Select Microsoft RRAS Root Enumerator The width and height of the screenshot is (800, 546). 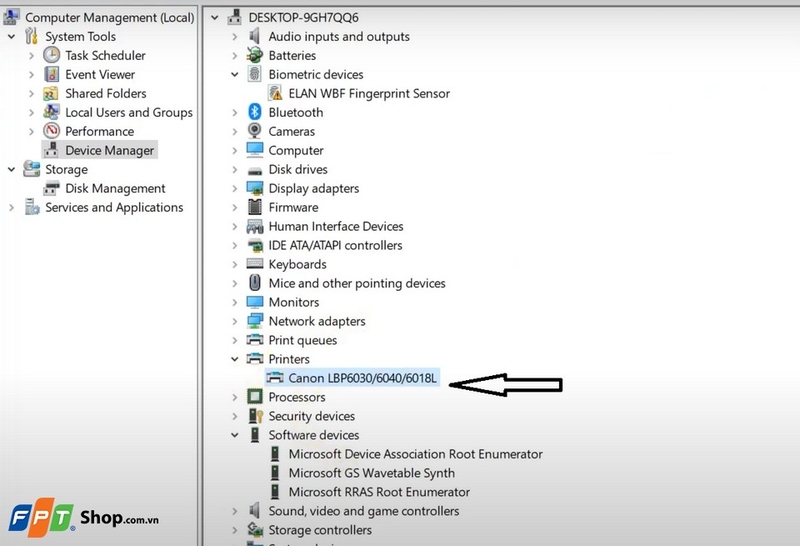pyautogui.click(x=379, y=492)
